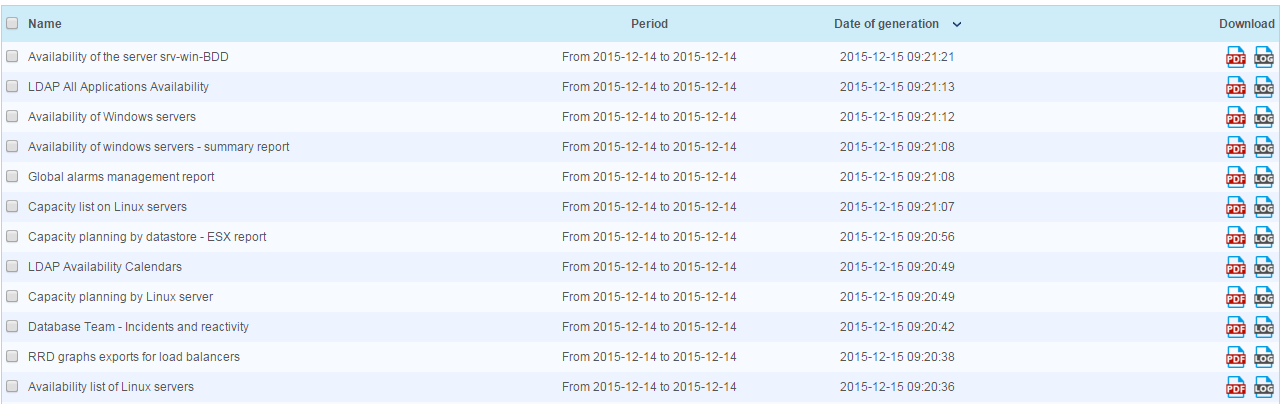
Task: Download LOG for LDAP All Applications Availability
Action: tap(1264, 88)
